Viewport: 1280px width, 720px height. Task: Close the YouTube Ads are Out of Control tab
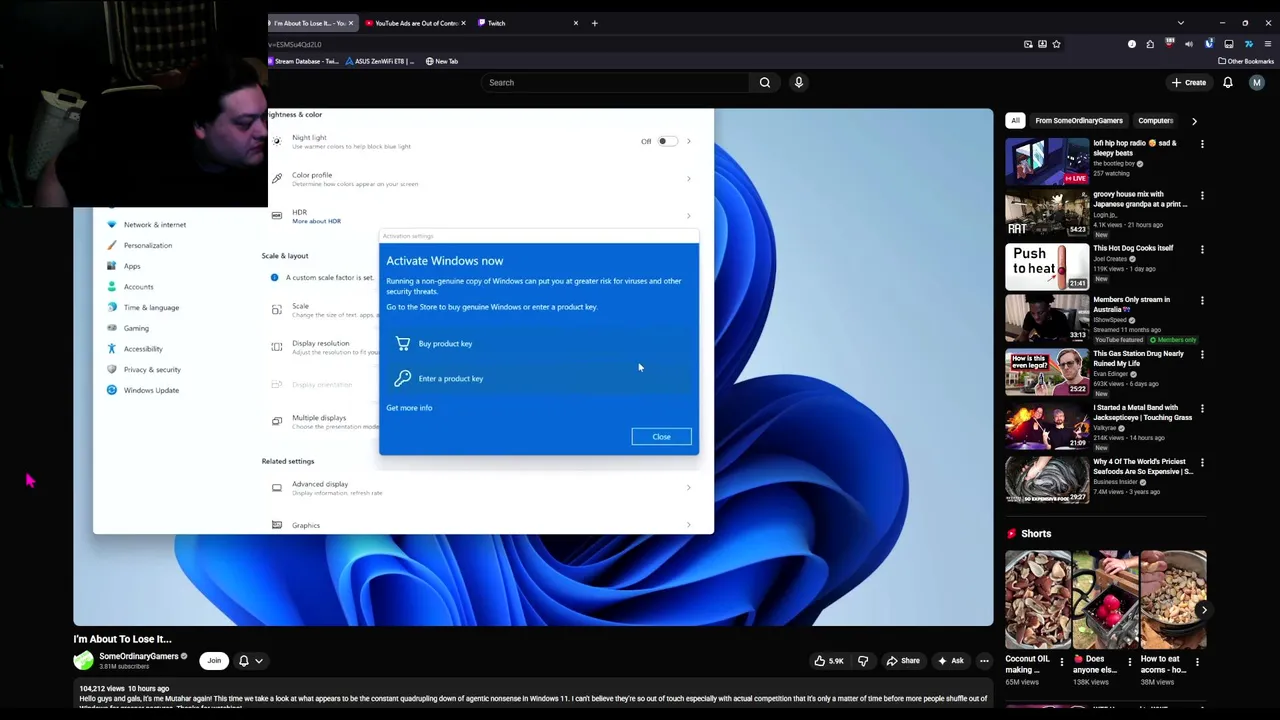463,23
